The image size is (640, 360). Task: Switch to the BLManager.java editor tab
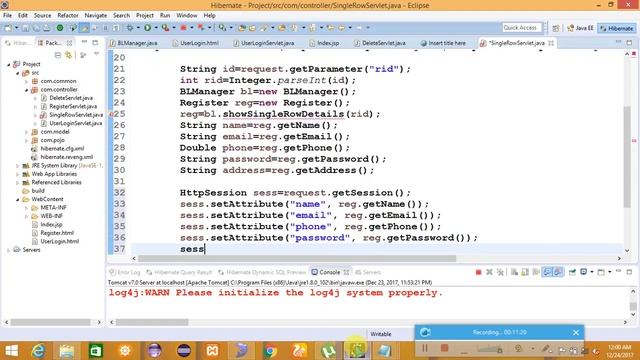[133, 43]
